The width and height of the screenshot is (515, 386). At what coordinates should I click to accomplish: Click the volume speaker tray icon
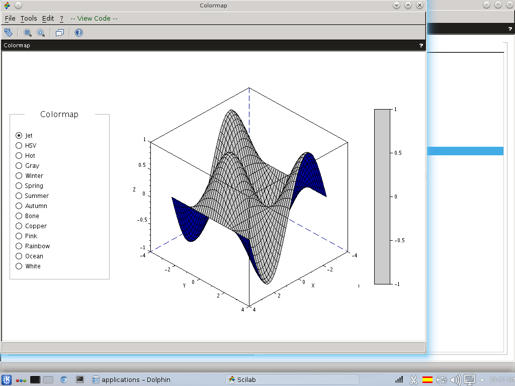455,380
